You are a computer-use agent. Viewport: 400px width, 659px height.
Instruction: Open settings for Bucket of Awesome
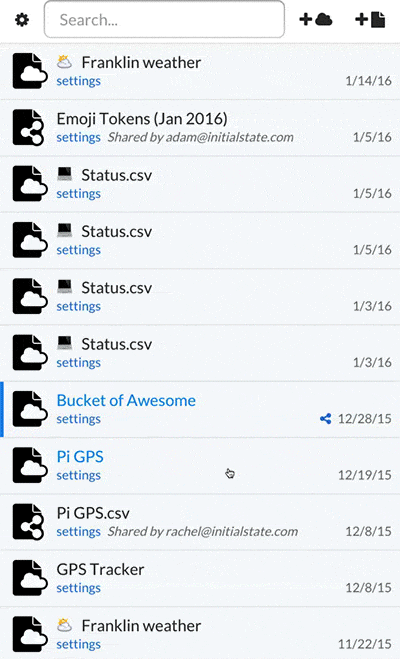(x=79, y=419)
